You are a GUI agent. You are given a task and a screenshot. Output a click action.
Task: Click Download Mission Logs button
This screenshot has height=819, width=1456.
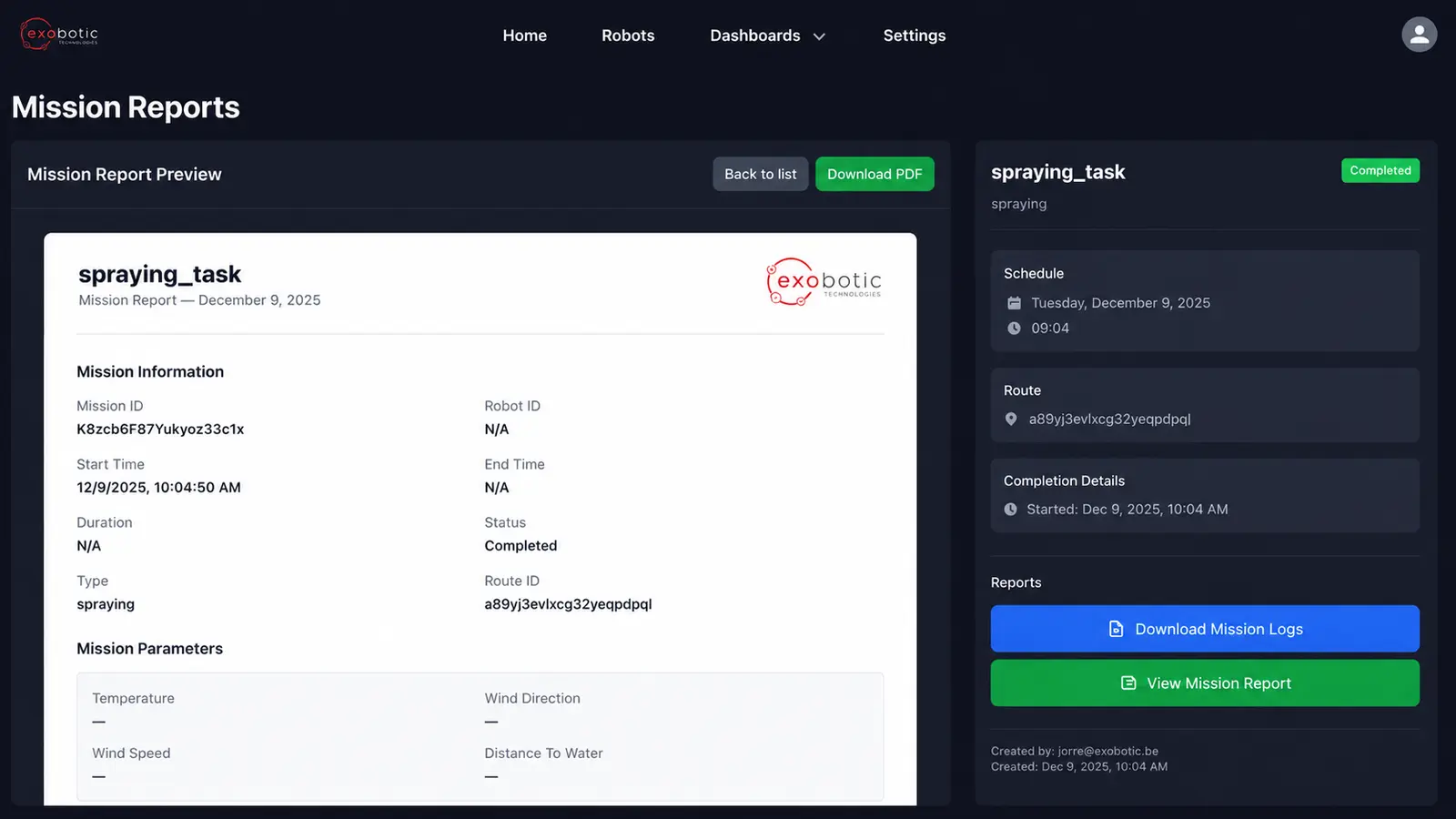(x=1205, y=629)
